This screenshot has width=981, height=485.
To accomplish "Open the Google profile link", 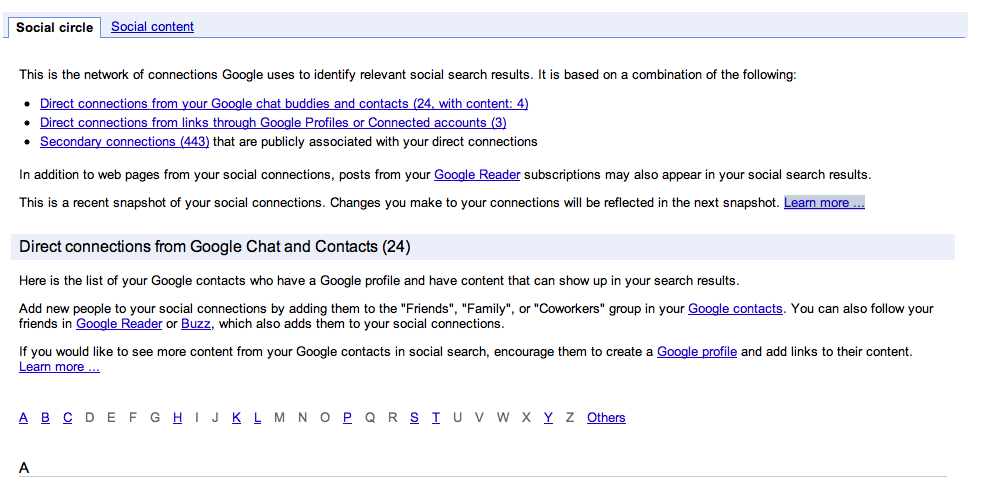I will pyautogui.click(x=696, y=352).
